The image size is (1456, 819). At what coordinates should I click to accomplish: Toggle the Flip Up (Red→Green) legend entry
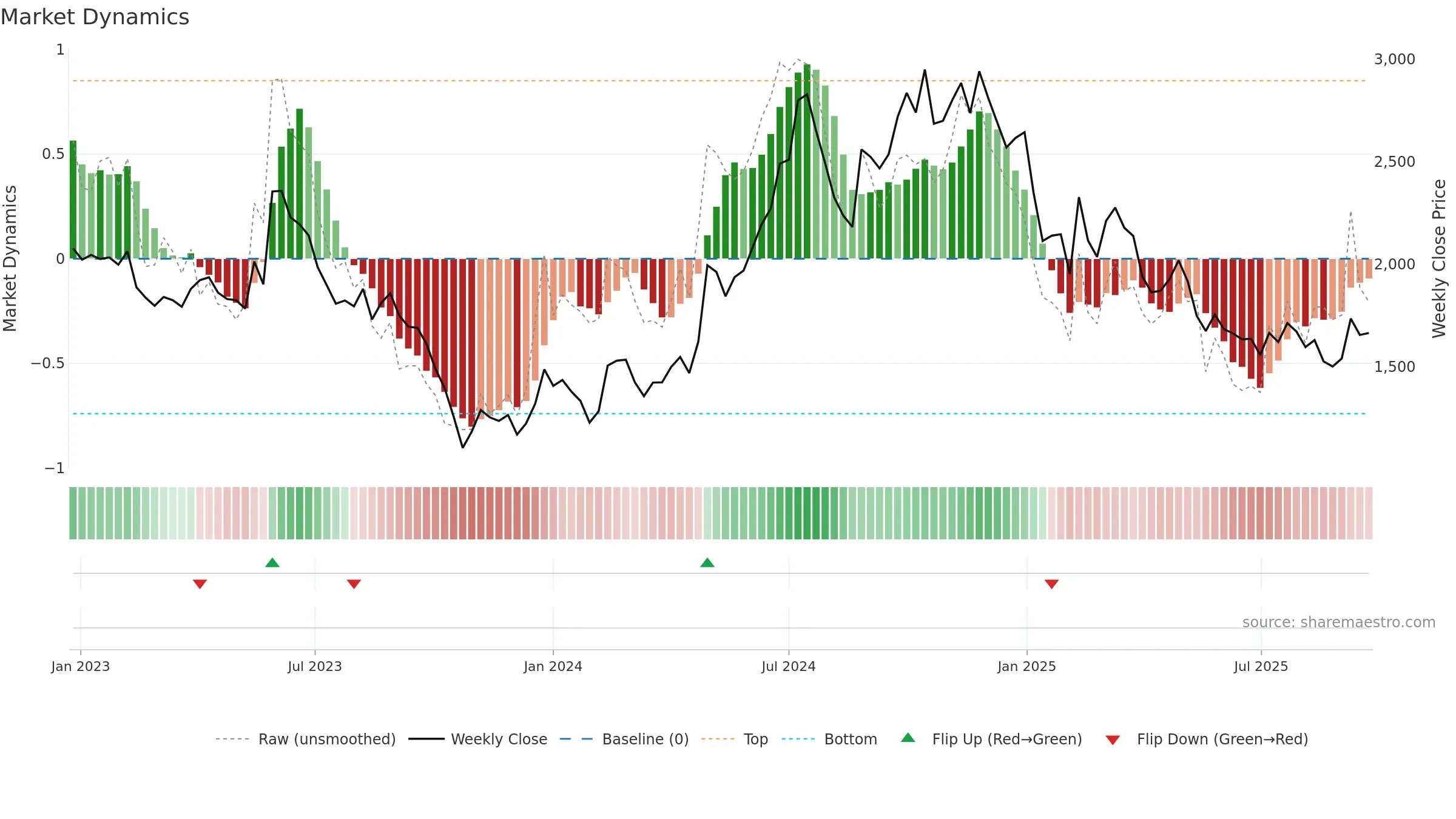991,739
